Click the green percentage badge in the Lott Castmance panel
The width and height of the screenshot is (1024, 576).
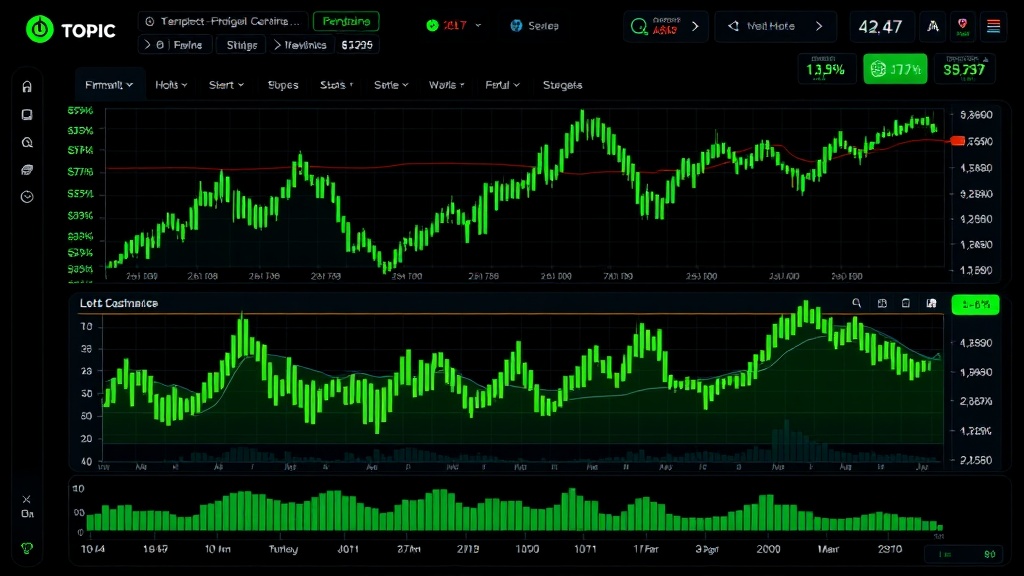tap(975, 304)
